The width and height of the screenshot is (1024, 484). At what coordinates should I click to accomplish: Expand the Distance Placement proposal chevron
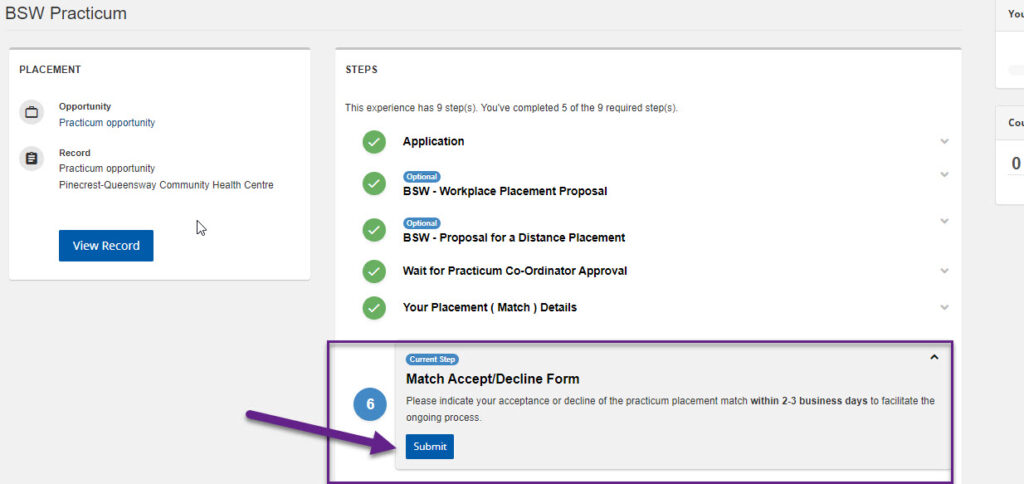pyautogui.click(x=944, y=221)
